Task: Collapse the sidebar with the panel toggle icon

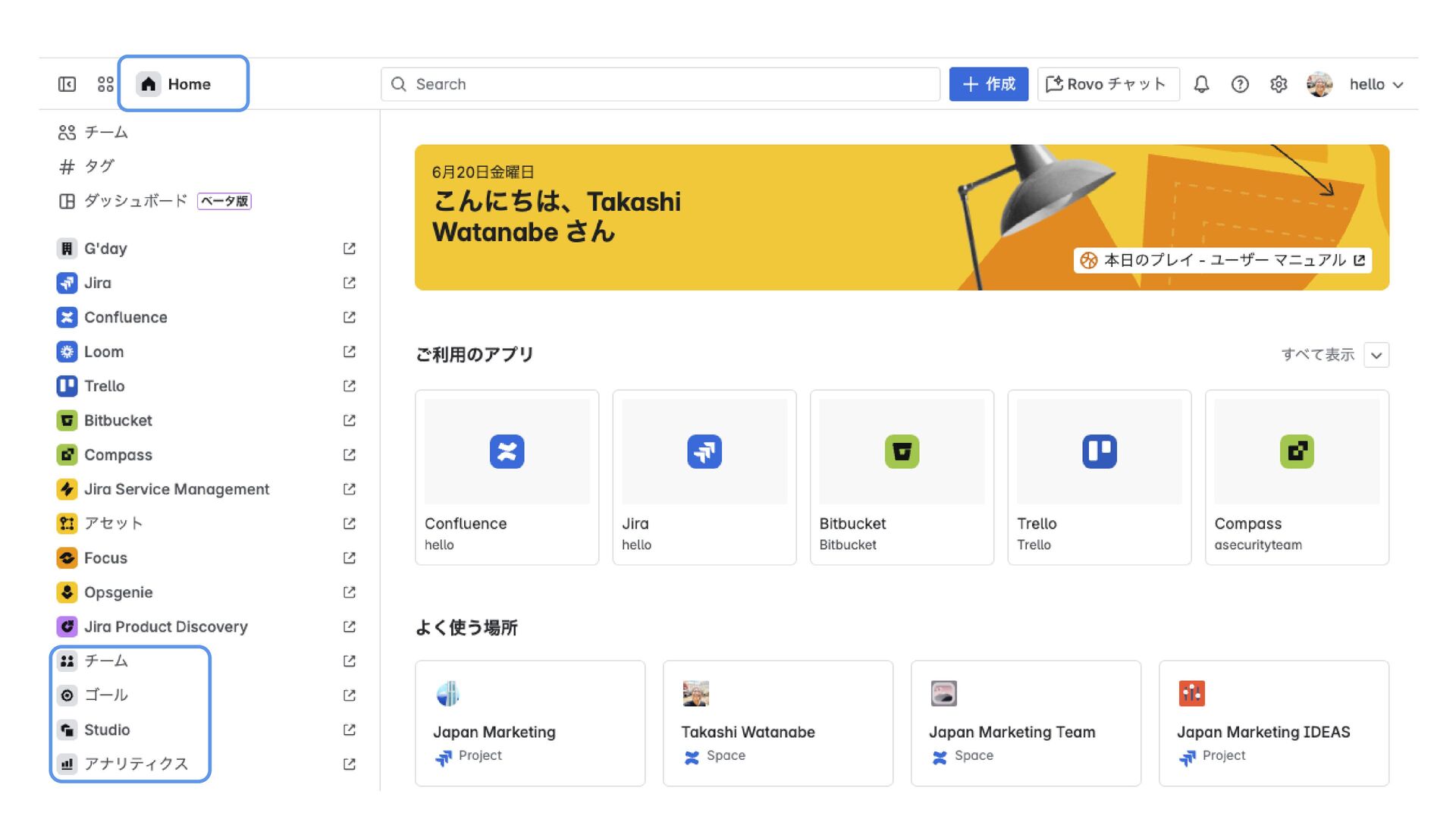Action: [x=67, y=84]
